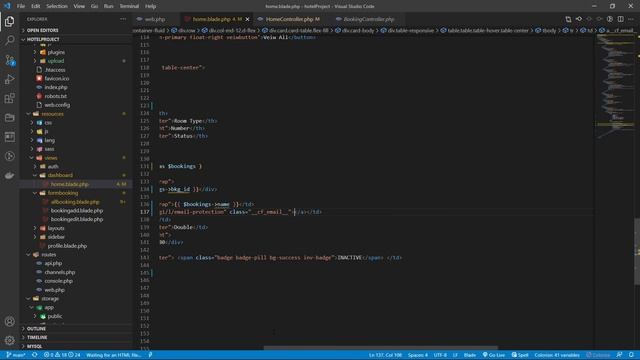
Task: Expand the upload folder
Action: pyautogui.click(x=56, y=61)
